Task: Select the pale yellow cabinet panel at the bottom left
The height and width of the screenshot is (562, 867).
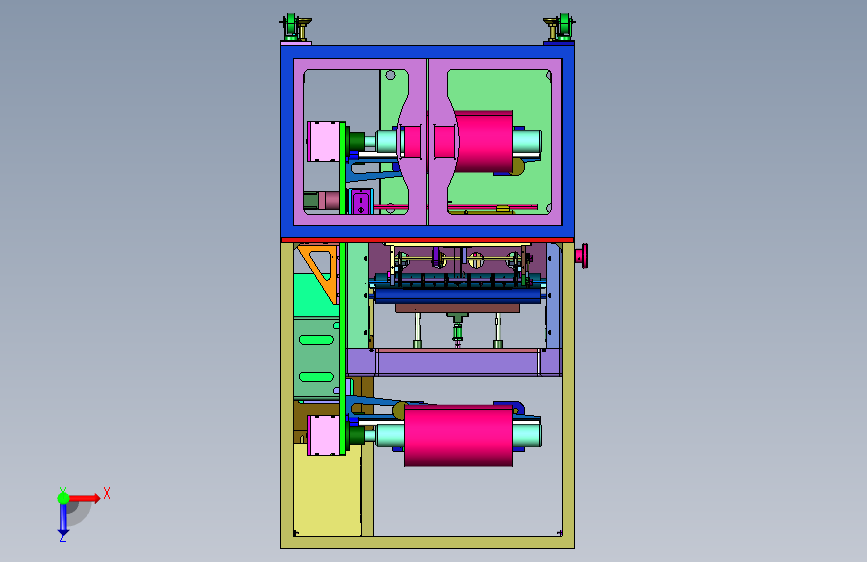Action: (327, 490)
